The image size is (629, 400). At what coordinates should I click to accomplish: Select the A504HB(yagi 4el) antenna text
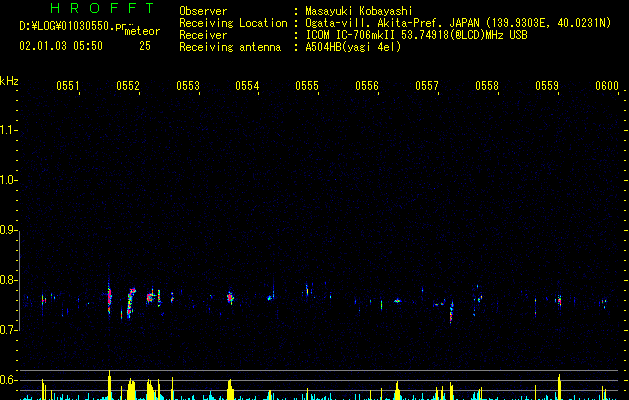click(353, 47)
